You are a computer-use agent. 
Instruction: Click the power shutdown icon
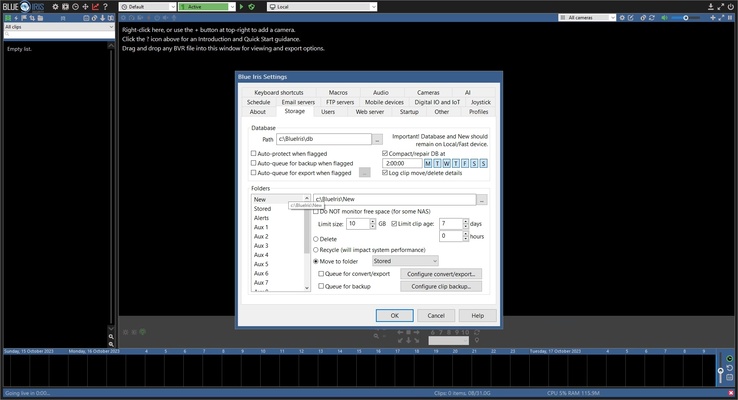pyautogui.click(x=730, y=7)
